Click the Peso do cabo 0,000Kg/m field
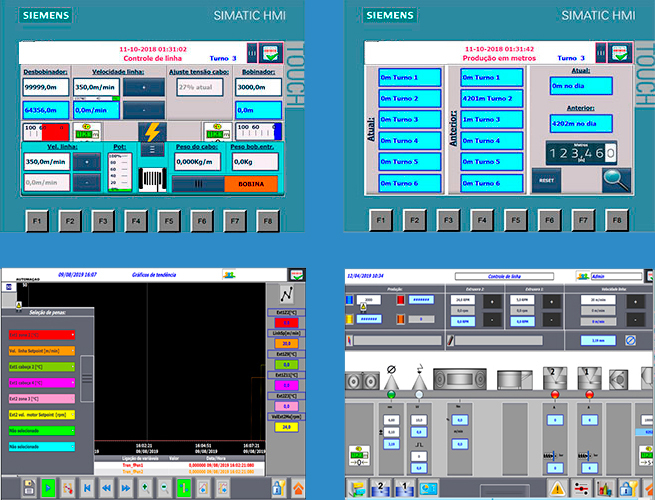The image size is (655, 500). [198, 162]
